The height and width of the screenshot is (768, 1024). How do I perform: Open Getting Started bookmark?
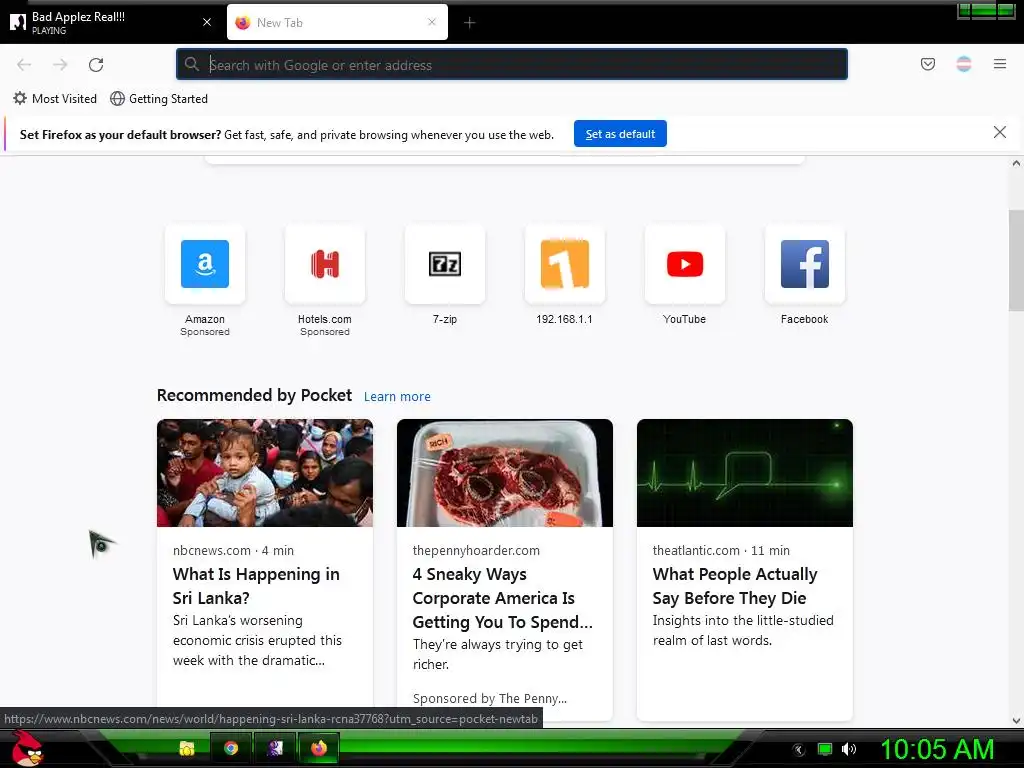[x=159, y=99]
